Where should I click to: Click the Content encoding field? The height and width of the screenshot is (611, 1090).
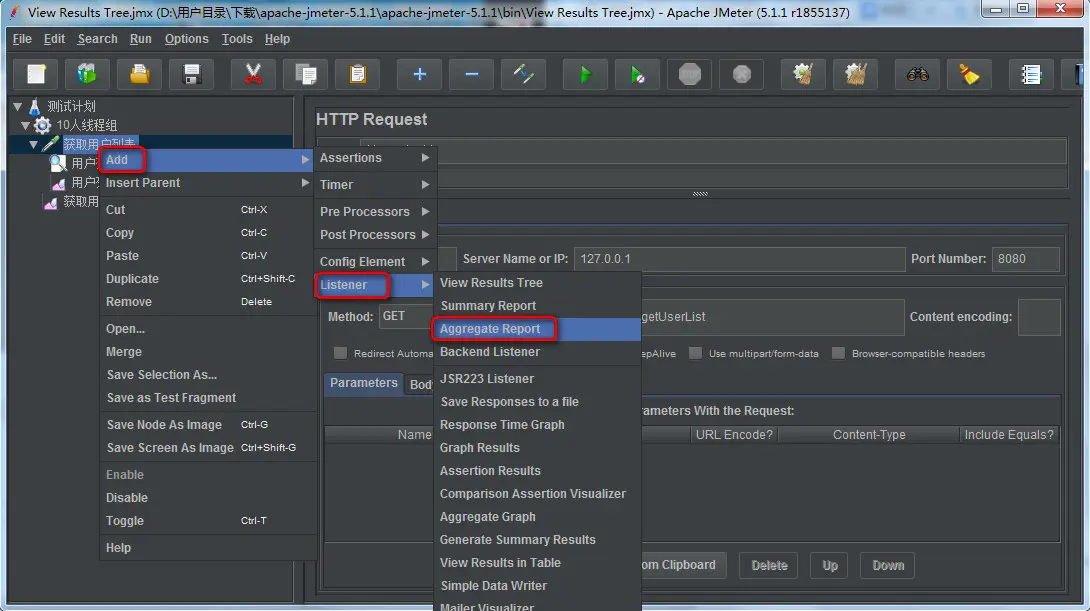click(x=1039, y=317)
